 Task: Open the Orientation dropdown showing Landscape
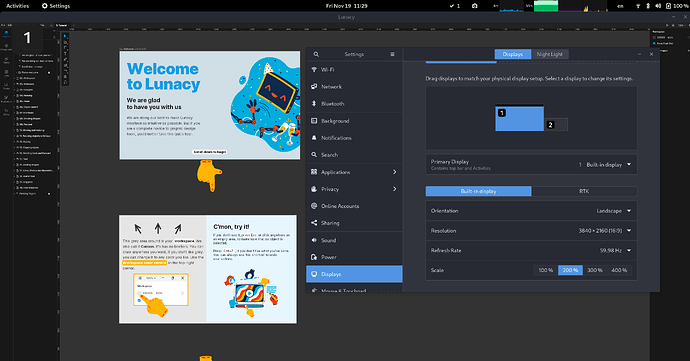point(531,210)
